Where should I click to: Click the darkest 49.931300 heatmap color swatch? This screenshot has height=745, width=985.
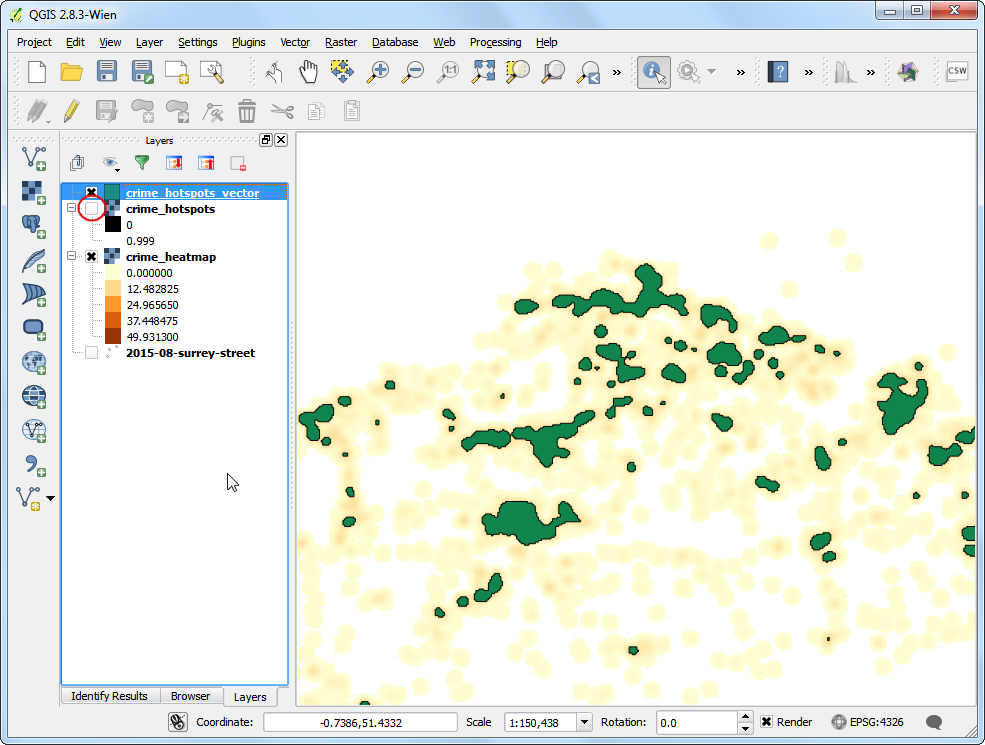click(x=113, y=337)
